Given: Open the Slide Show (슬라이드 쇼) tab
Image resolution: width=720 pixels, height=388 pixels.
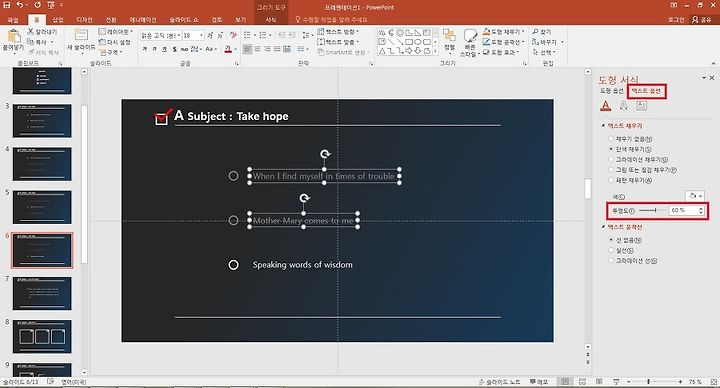Looking at the screenshot, I should pos(184,20).
